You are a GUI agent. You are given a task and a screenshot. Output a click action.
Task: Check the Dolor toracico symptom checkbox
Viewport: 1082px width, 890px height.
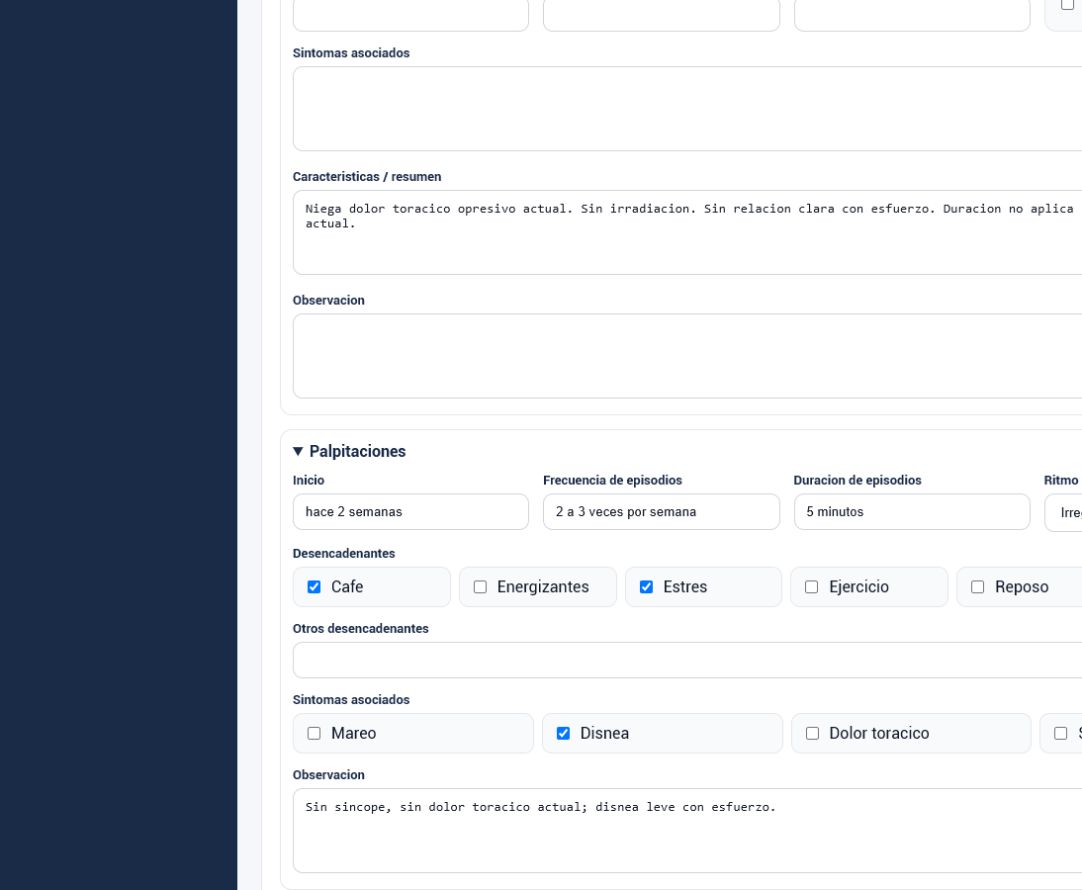coord(812,733)
